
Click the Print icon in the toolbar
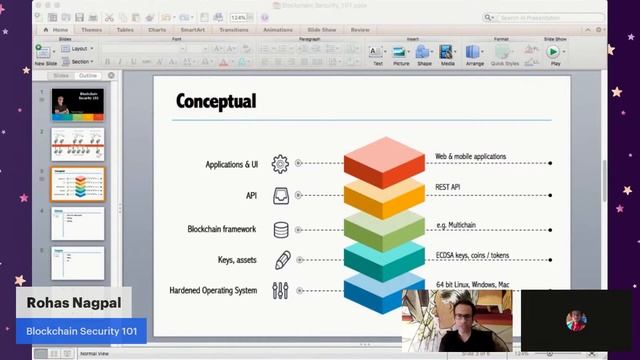(93, 18)
